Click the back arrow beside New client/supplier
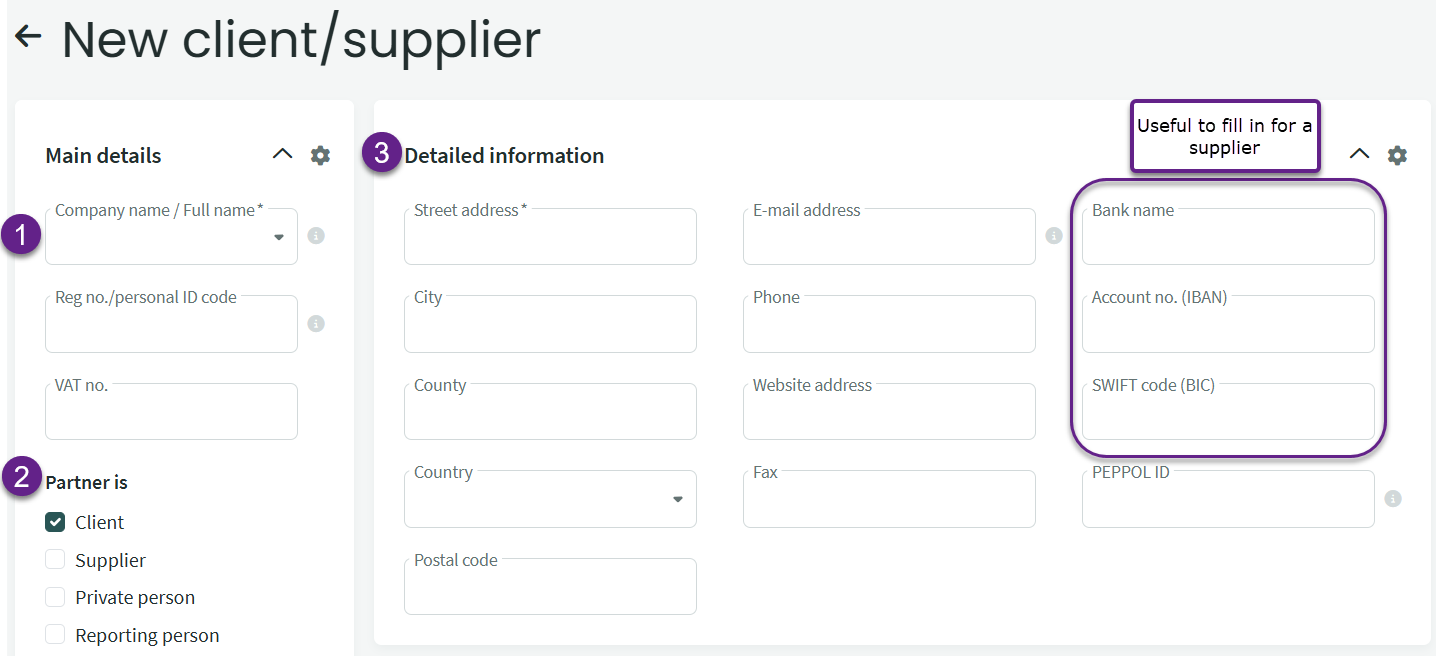The image size is (1436, 656). tap(28, 37)
